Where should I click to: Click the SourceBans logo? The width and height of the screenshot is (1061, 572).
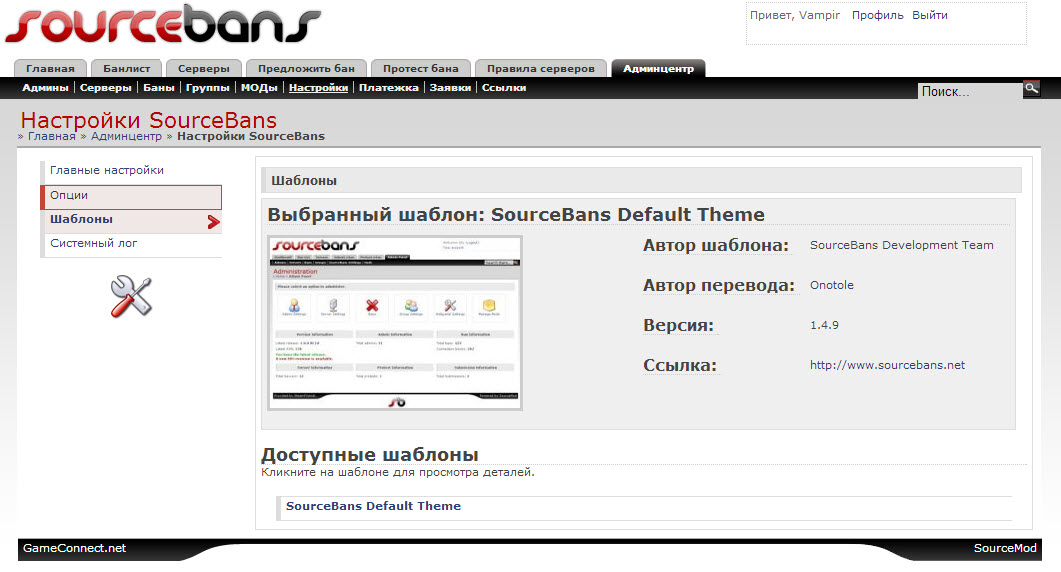click(x=163, y=24)
